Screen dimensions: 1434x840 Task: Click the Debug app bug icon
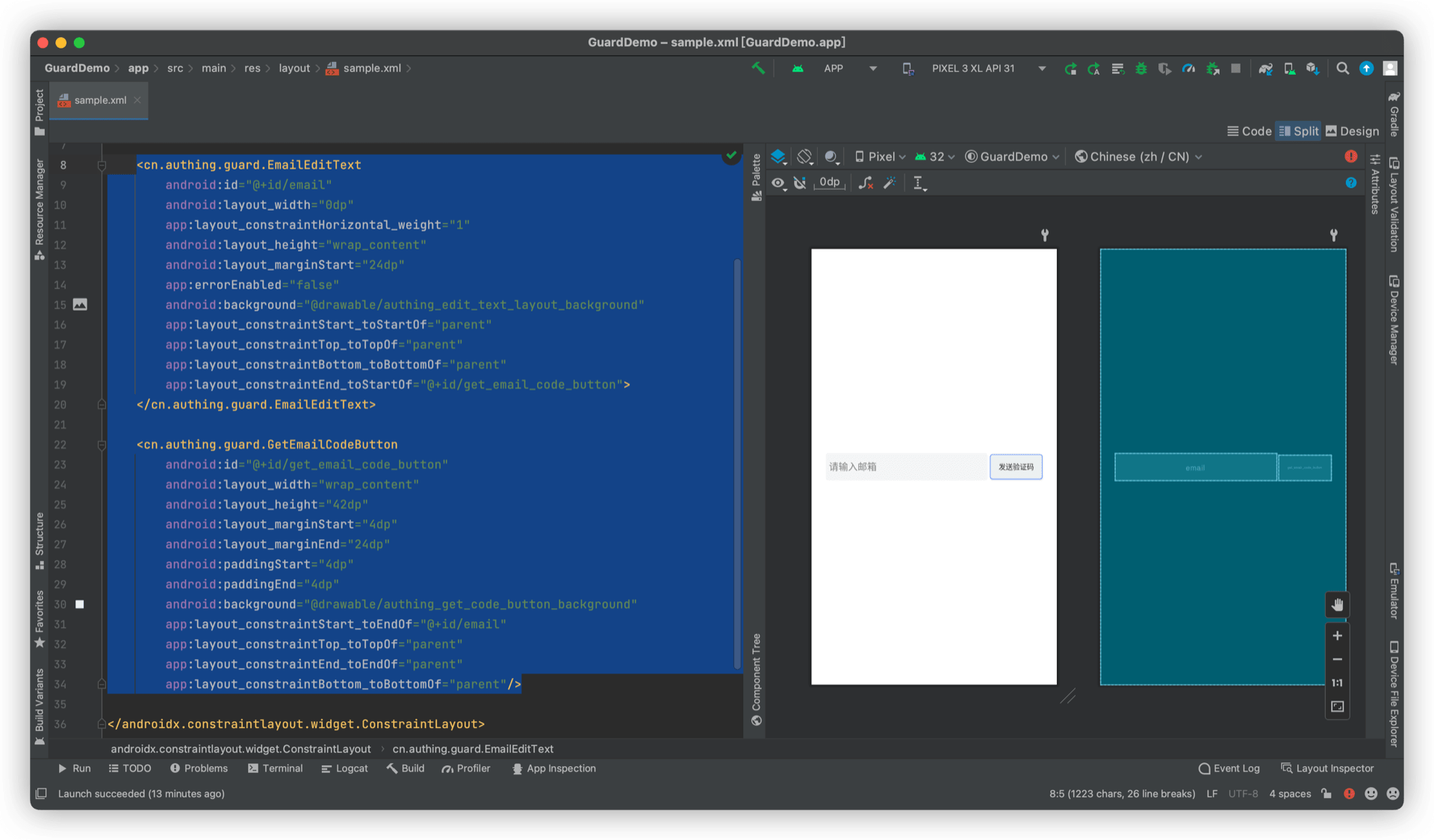click(1140, 69)
